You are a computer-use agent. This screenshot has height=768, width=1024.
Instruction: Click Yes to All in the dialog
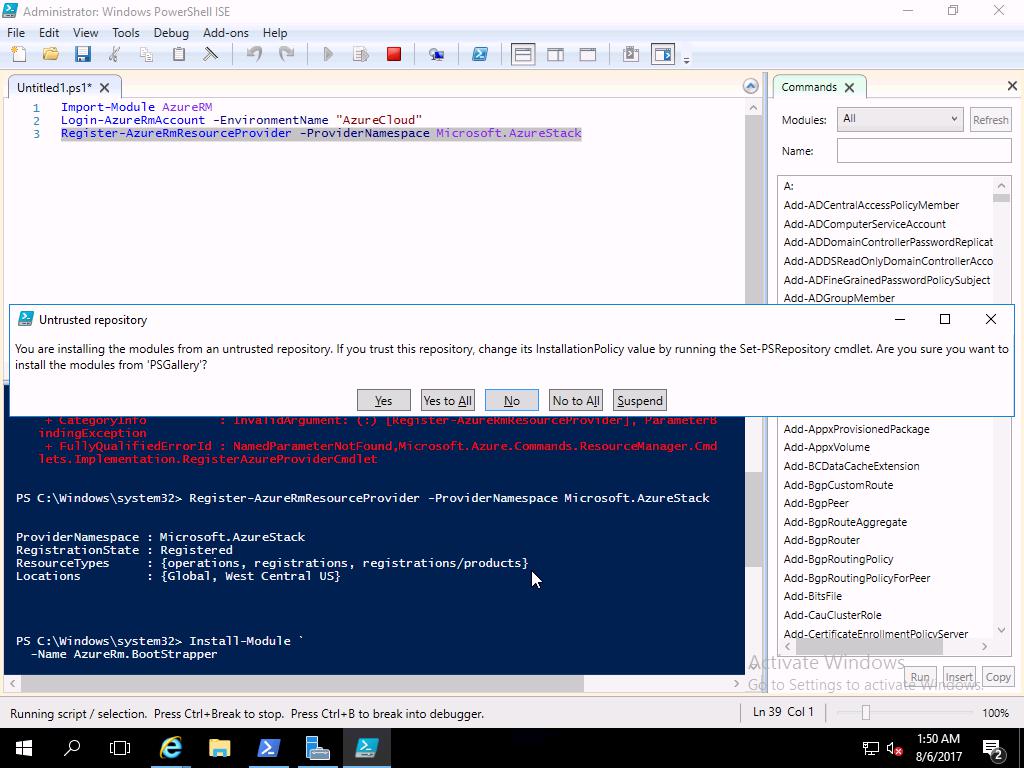(447, 400)
